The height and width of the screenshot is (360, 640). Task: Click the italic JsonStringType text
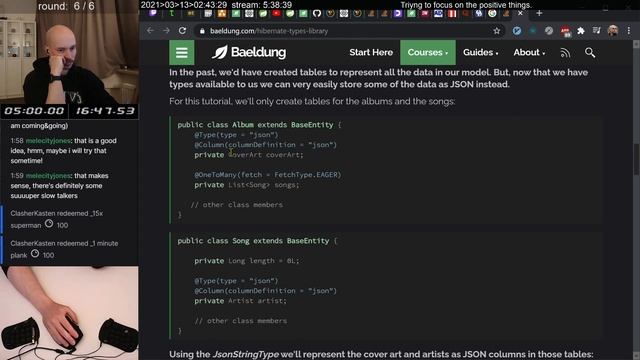point(246,354)
